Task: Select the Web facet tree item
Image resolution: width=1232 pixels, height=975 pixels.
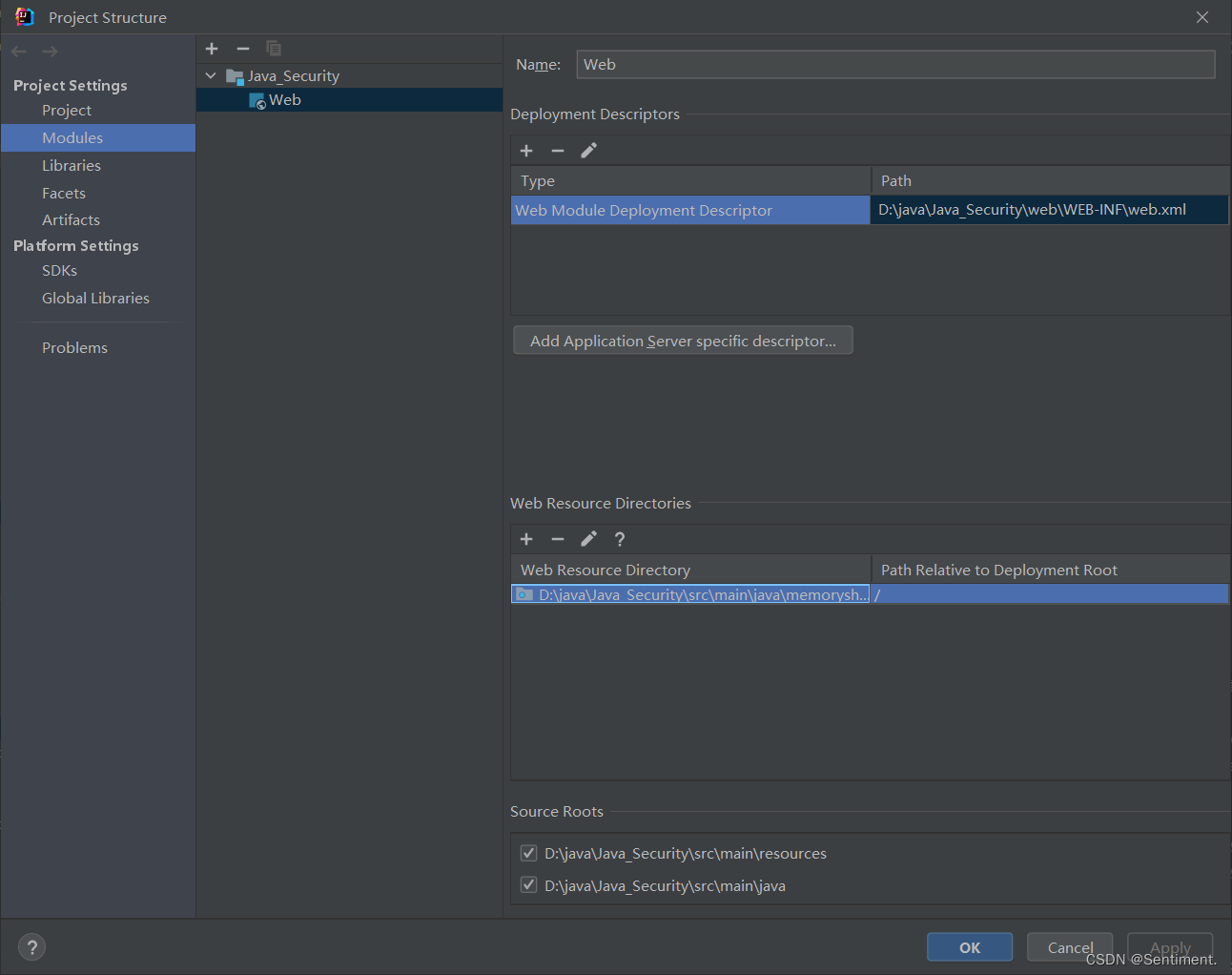Action: tap(349, 100)
